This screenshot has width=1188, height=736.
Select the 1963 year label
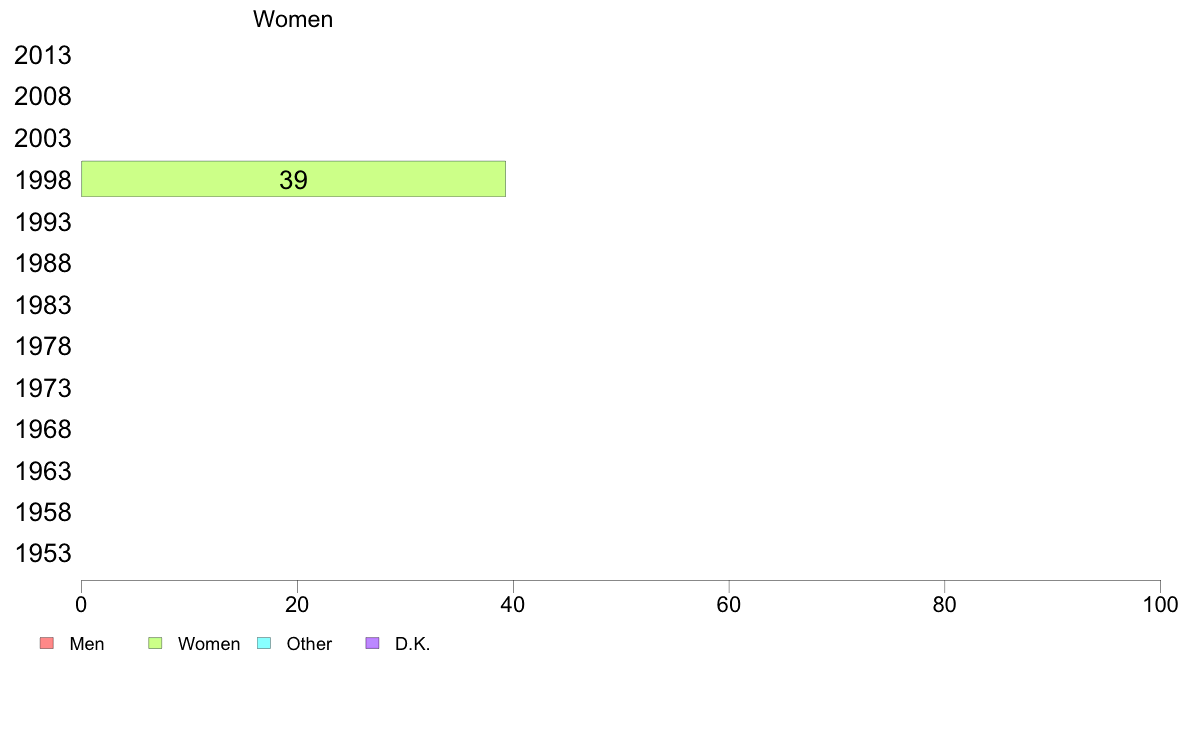pyautogui.click(x=43, y=471)
